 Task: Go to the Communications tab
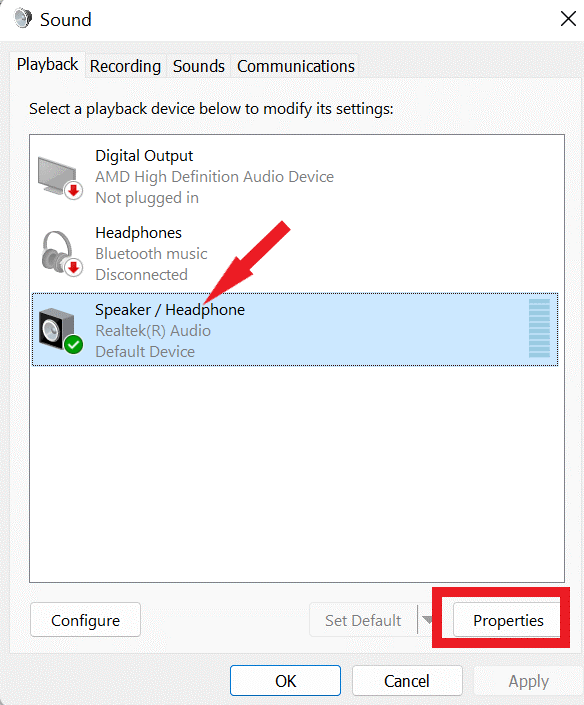click(x=296, y=66)
